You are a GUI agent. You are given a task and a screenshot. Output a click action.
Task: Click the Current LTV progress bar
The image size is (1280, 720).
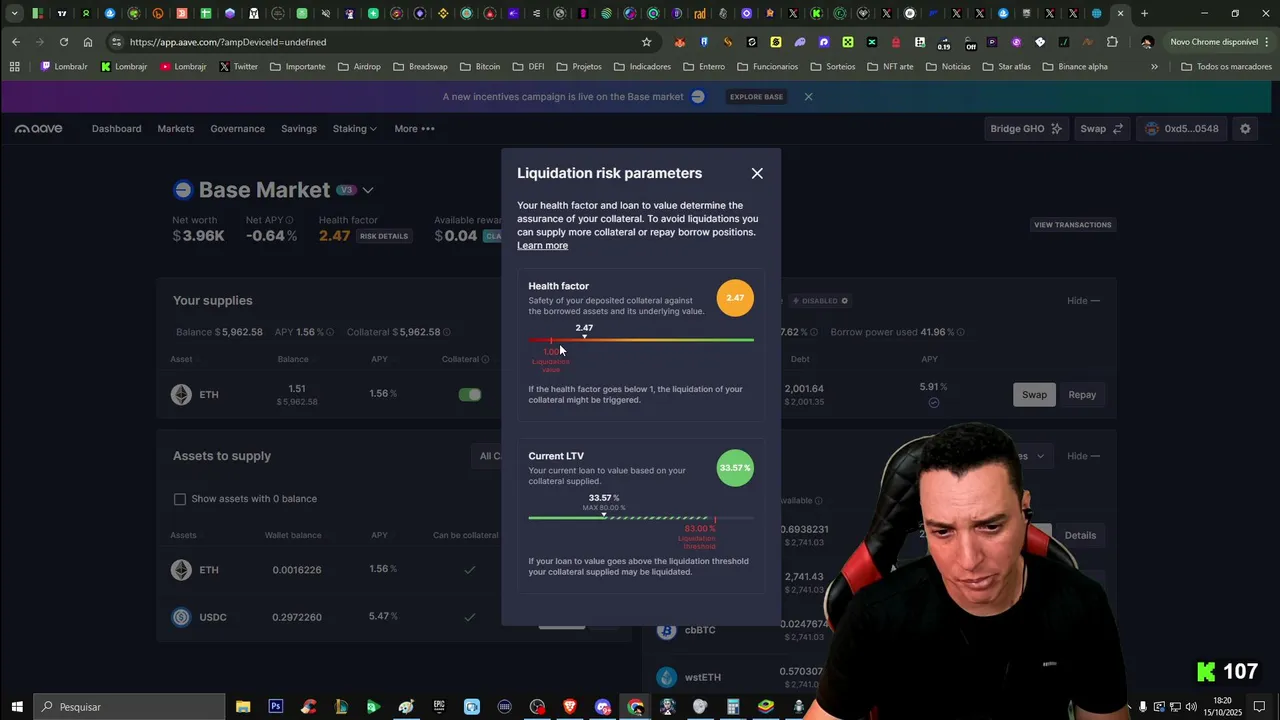(x=641, y=518)
